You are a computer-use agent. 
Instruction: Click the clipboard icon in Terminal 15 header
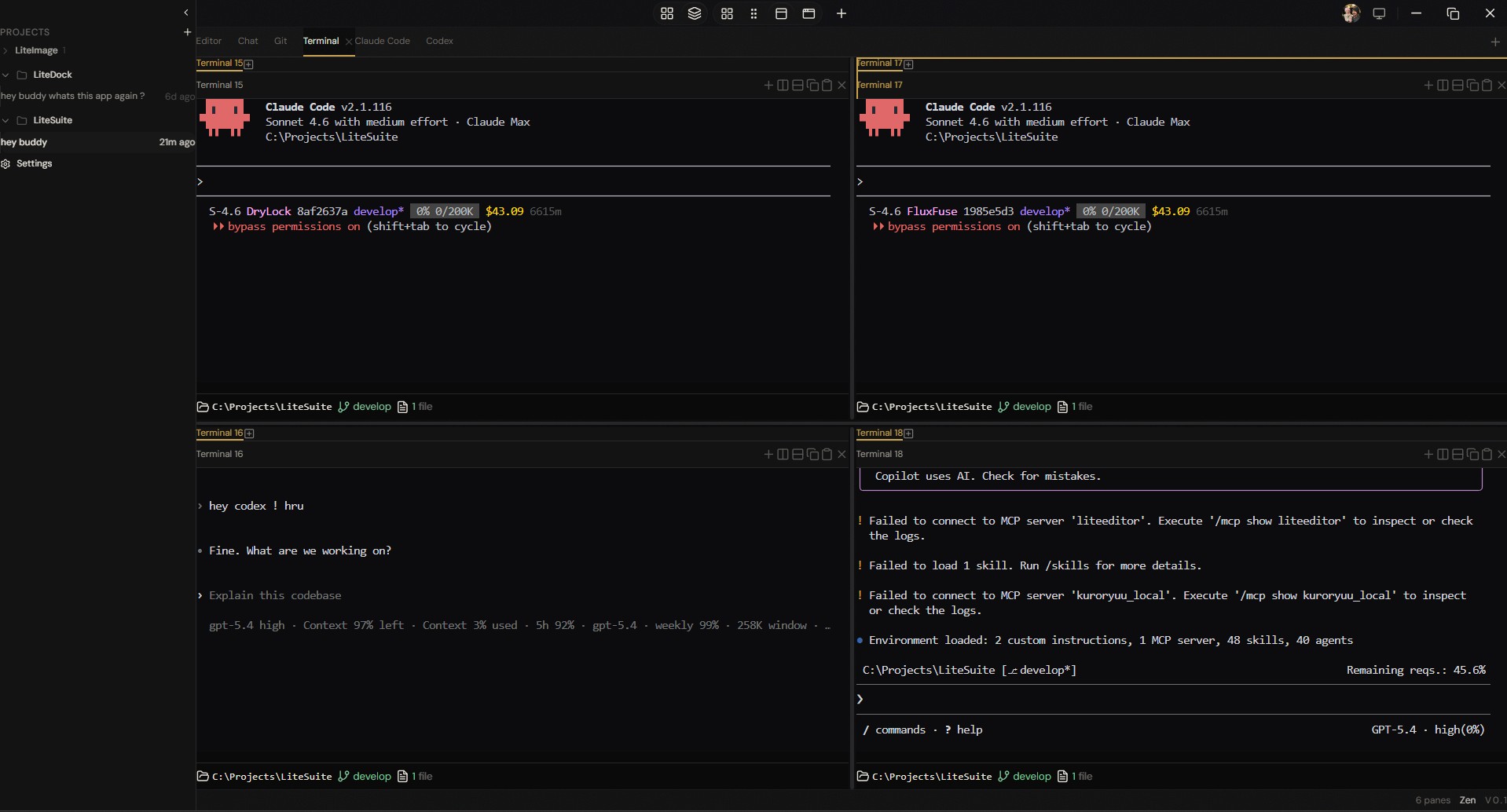(828, 86)
